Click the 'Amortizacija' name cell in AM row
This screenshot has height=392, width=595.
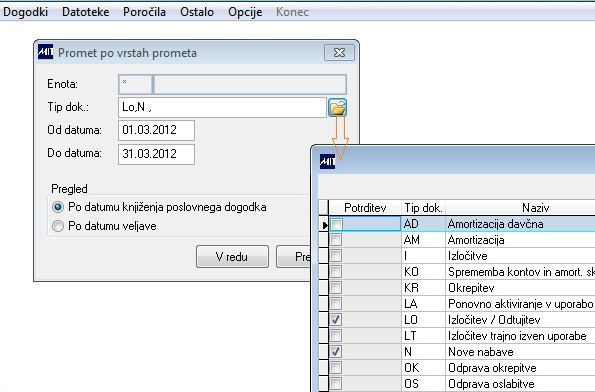(x=521, y=240)
